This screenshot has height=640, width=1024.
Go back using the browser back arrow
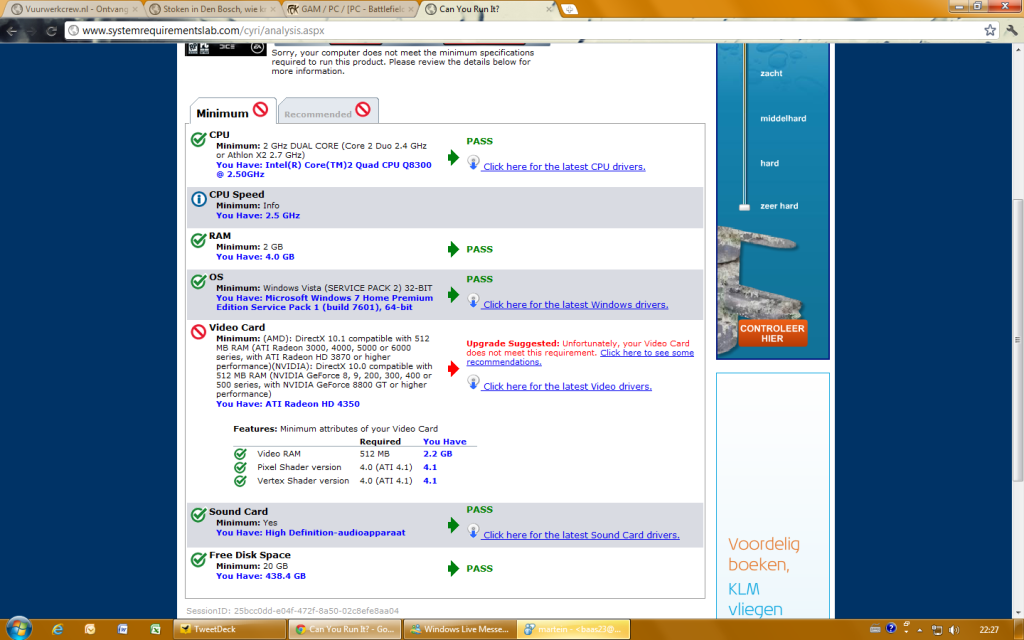click(12, 31)
